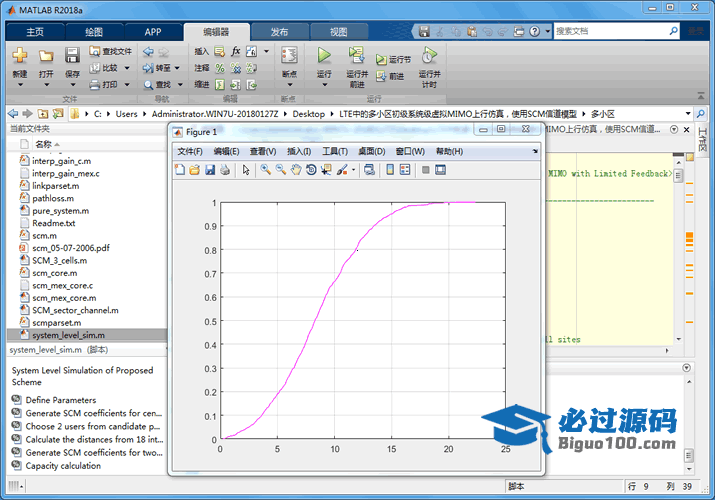715x500 pixels.
Task: Click the Edit Plot arrow tool in Figure 1
Action: [x=246, y=170]
